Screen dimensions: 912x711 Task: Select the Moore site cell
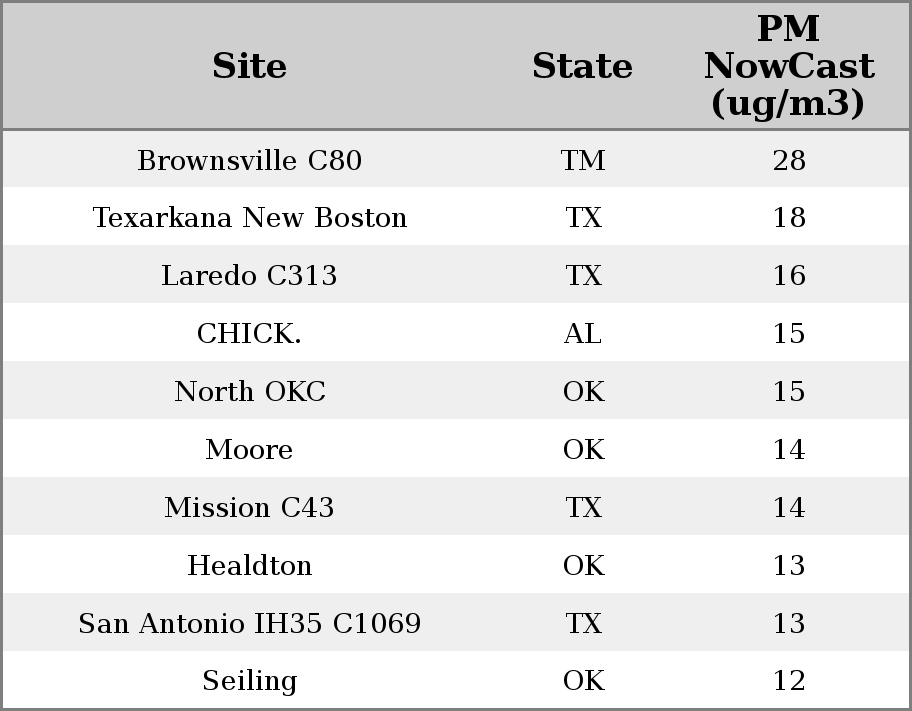point(249,450)
